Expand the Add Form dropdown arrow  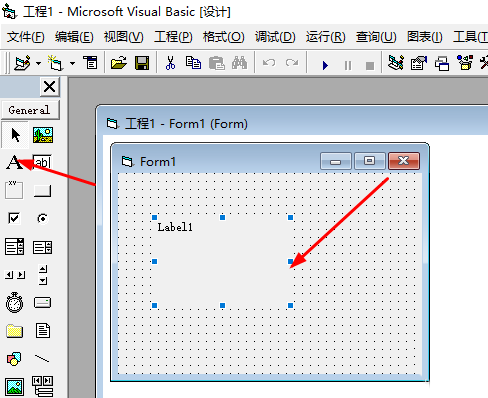[x=72, y=63]
